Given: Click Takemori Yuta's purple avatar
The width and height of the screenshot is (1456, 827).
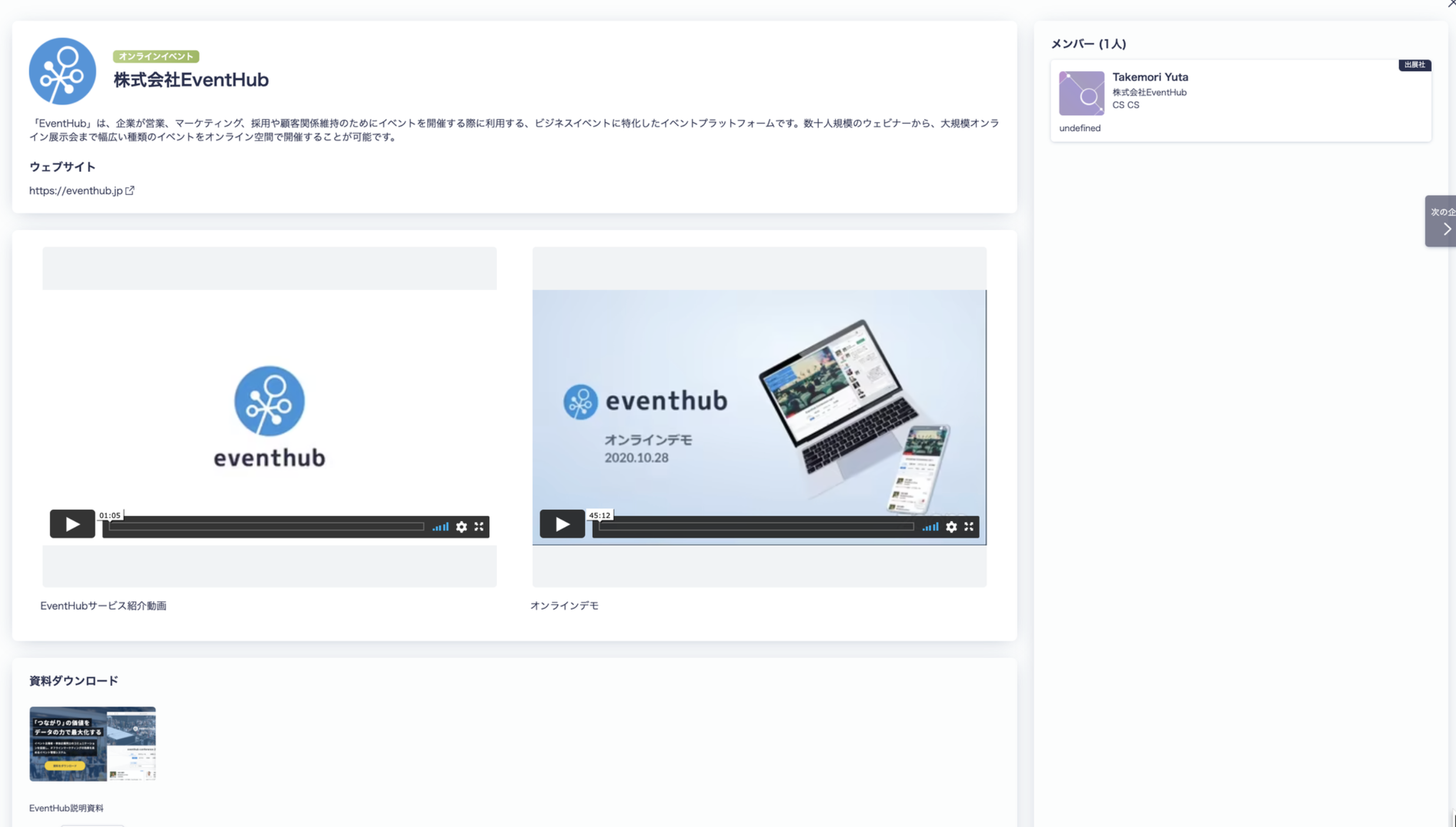Looking at the screenshot, I should point(1081,93).
